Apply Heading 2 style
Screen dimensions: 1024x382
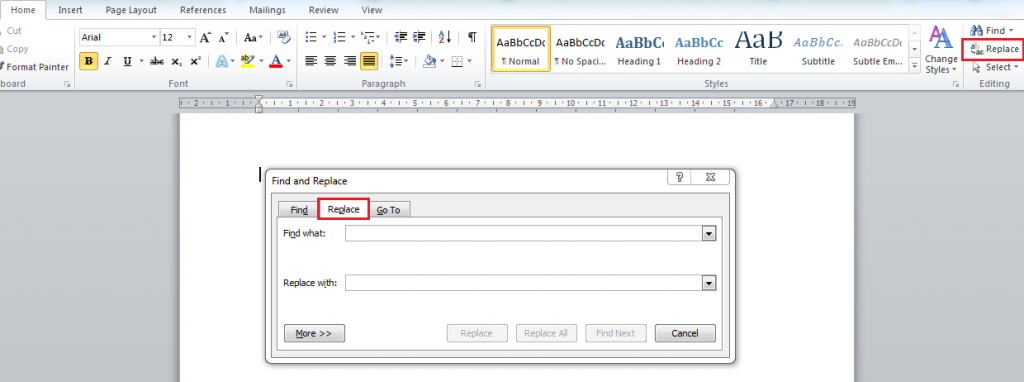(699, 49)
